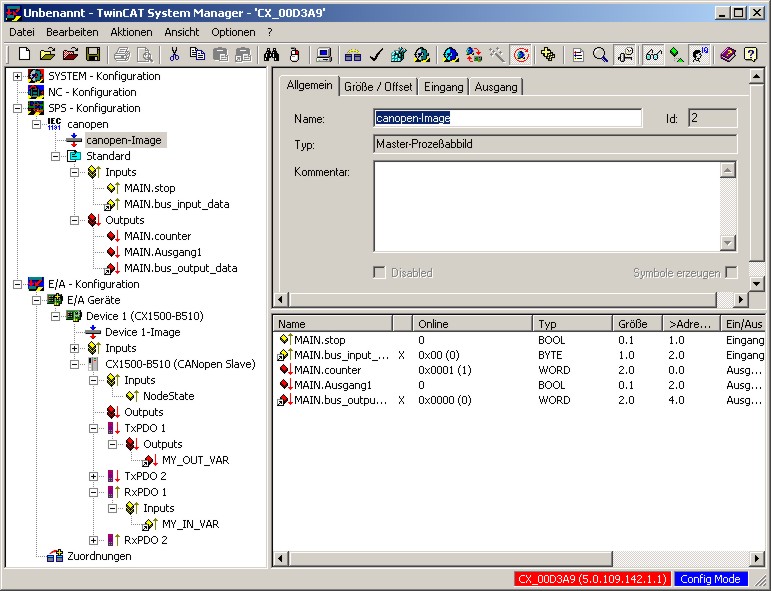Click the Copy toolbar icon
This screenshot has height=591, width=771.
[x=197, y=54]
